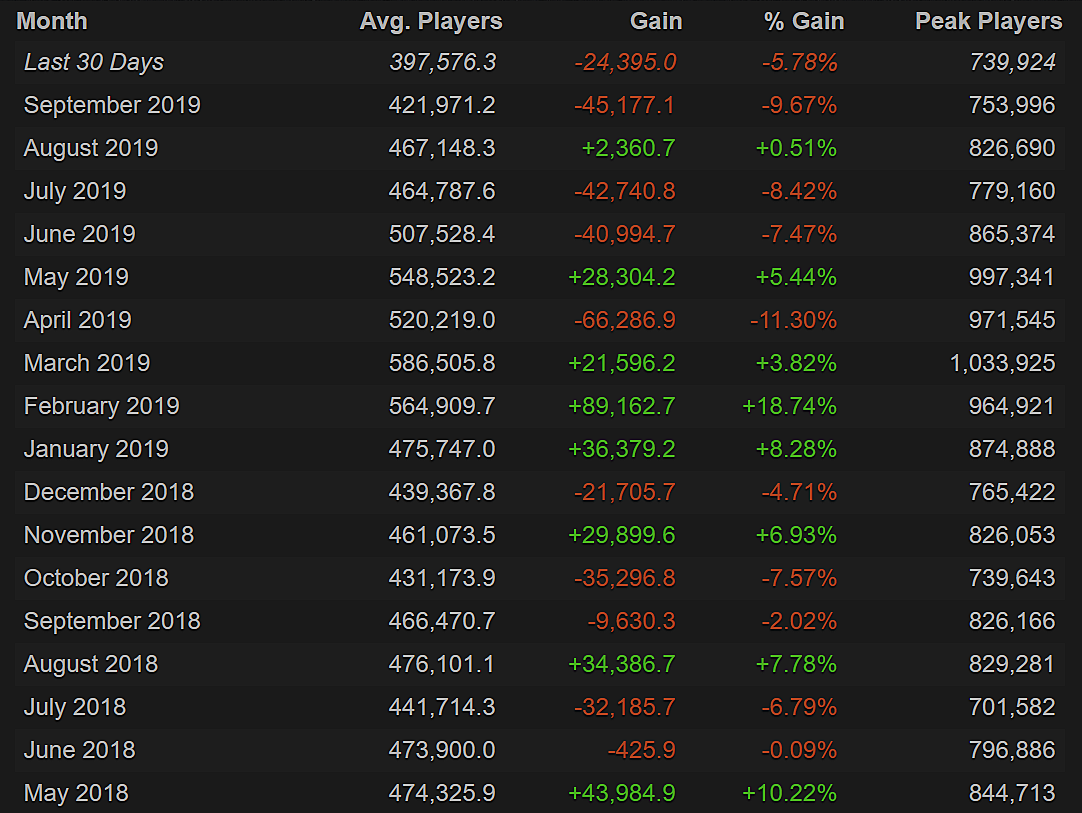Select the May 2018 month cell
The height and width of the screenshot is (813, 1082).
click(76, 793)
